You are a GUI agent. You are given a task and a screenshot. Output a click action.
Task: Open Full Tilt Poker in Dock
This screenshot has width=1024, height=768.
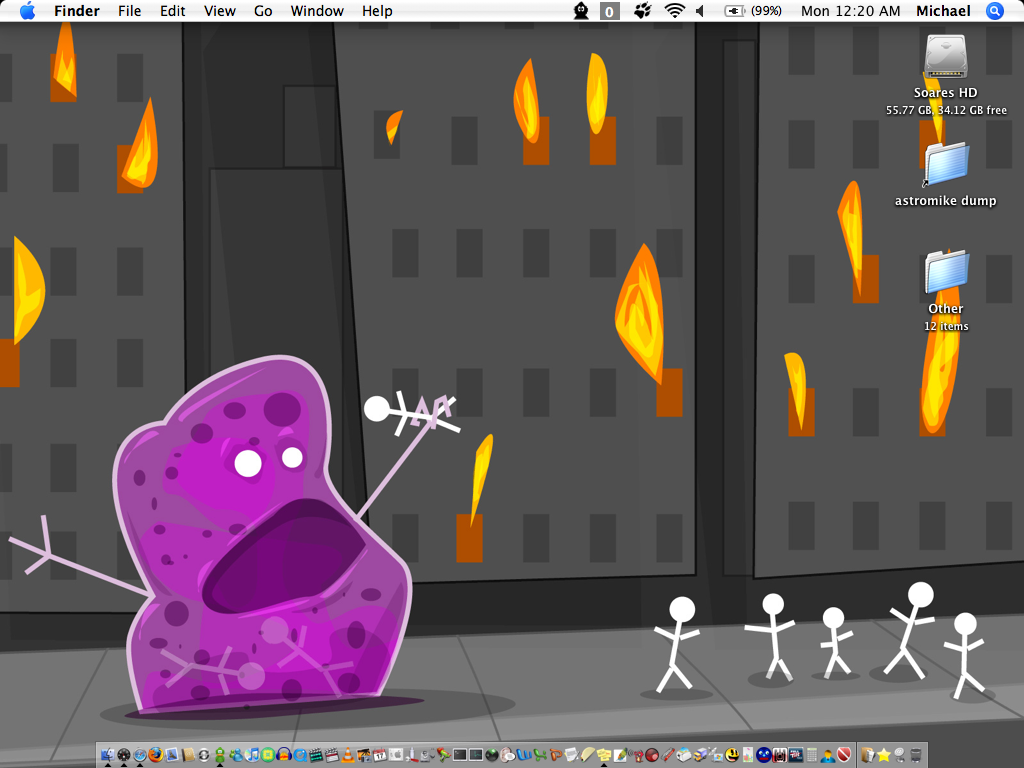pyautogui.click(x=796, y=755)
